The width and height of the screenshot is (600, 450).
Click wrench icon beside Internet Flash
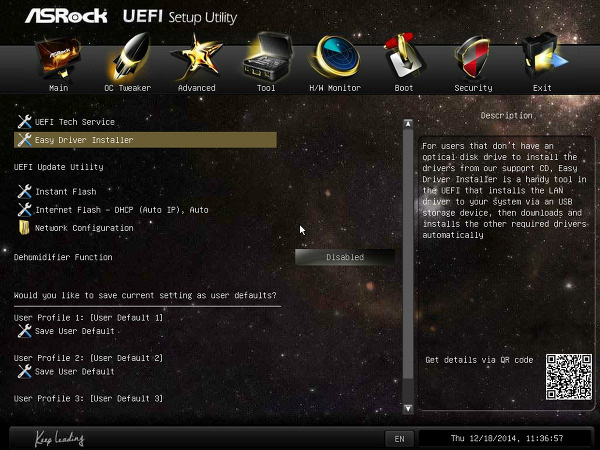(x=24, y=210)
